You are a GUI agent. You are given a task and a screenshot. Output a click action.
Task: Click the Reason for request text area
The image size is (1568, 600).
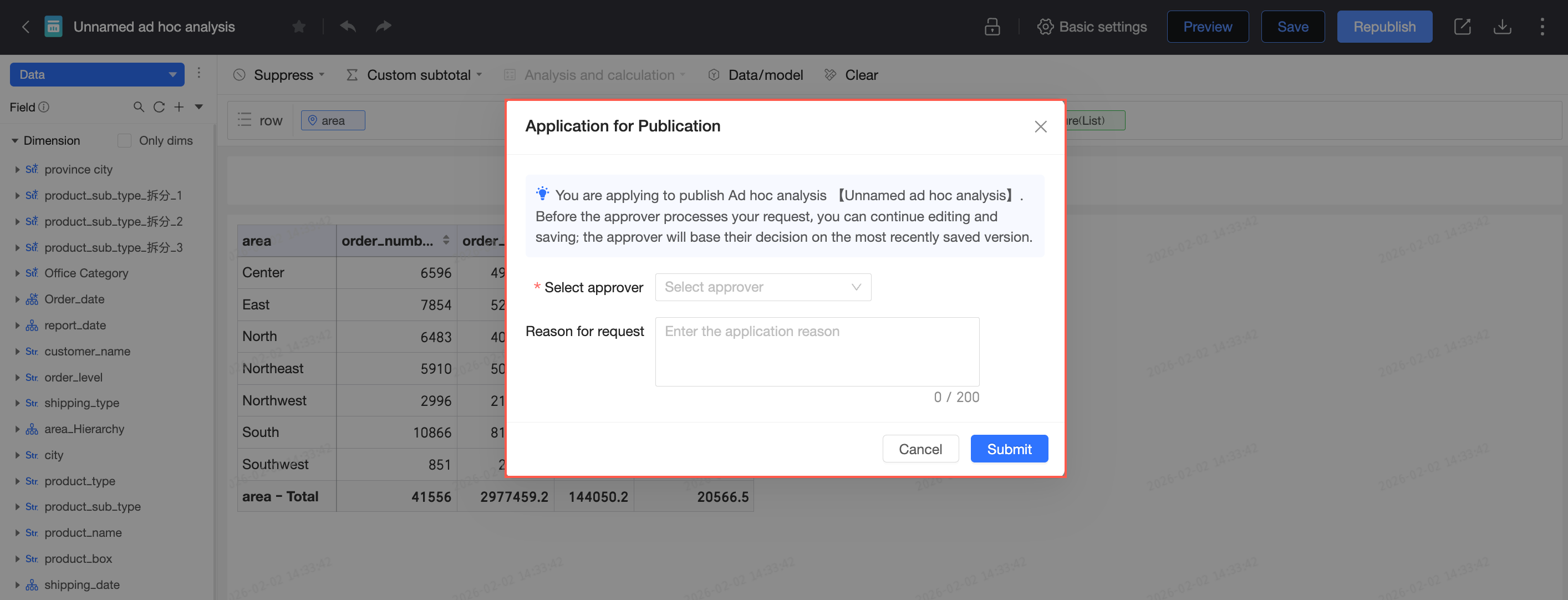[x=817, y=352]
